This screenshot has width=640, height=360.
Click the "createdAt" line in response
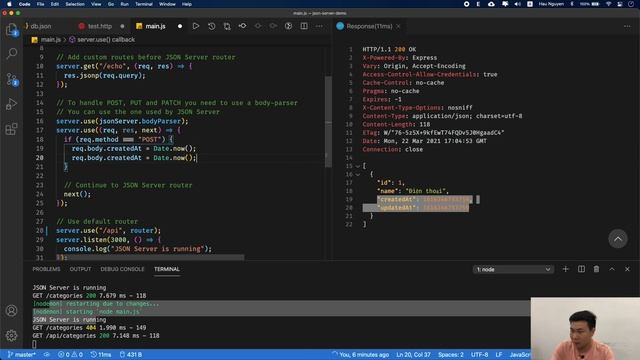tap(424, 199)
